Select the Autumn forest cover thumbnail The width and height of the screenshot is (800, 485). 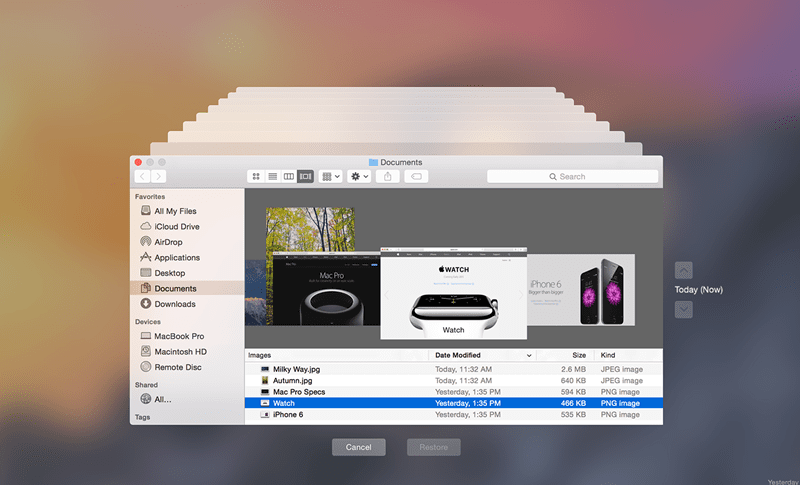[x=310, y=228]
